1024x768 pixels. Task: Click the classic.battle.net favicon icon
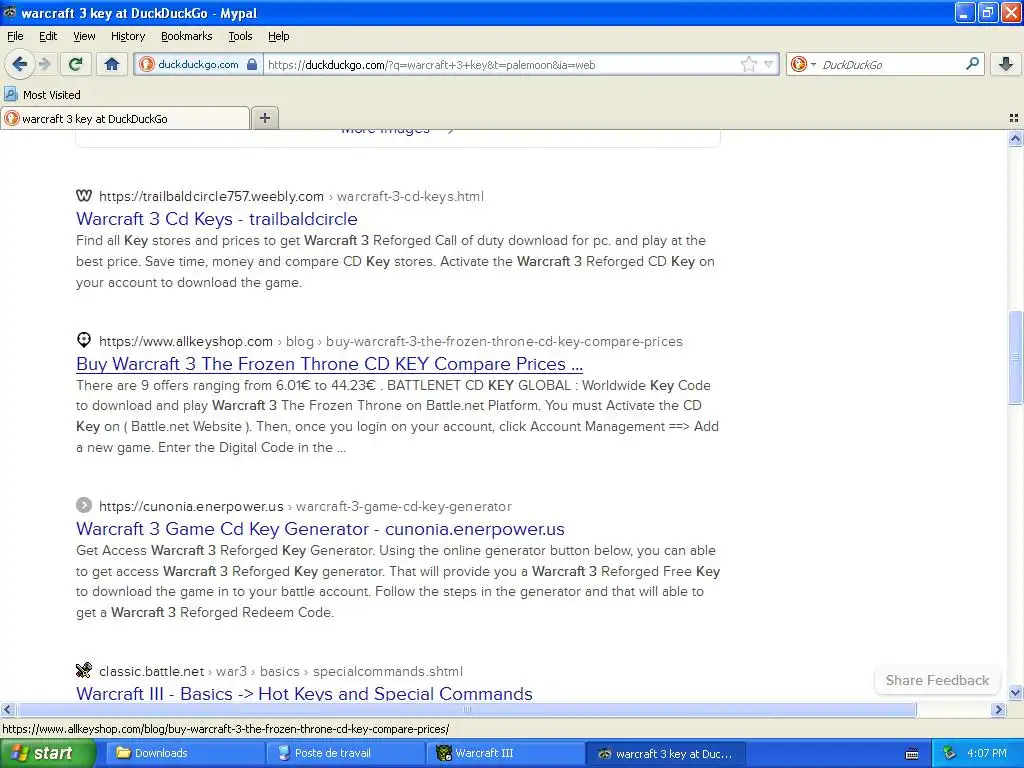click(x=84, y=670)
